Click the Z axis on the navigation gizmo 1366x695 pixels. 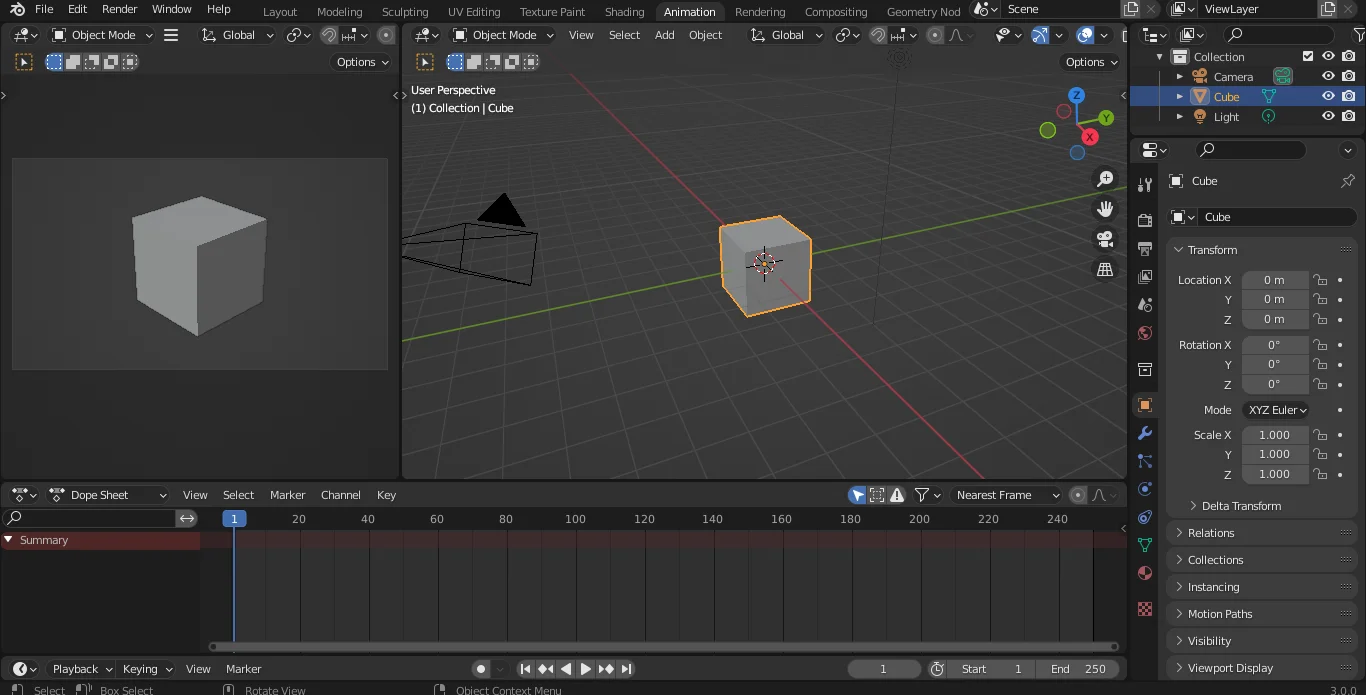(1077, 93)
